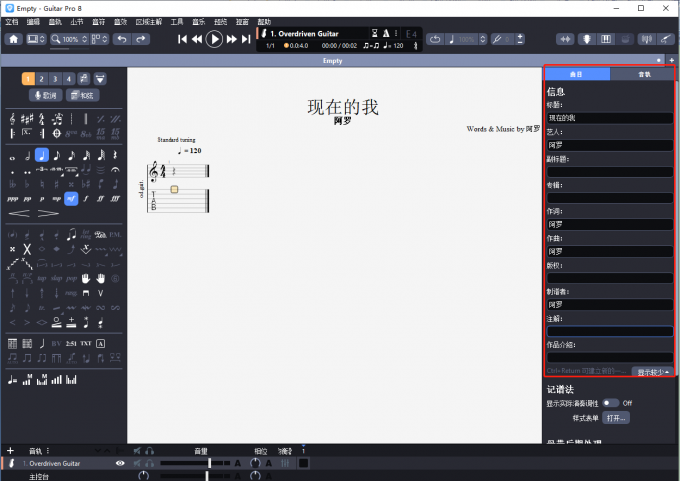Screen dimensions: 680x481
Task: Insert a crescendo hairpin
Action: tap(19, 213)
